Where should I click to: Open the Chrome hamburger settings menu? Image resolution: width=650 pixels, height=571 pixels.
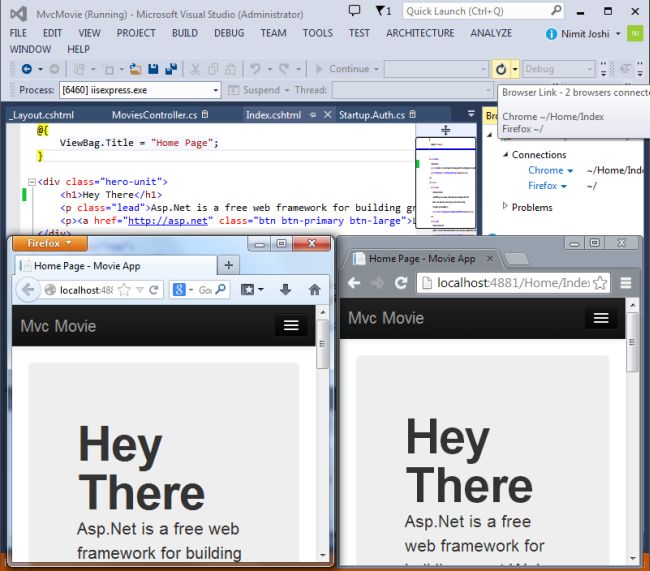coord(626,283)
